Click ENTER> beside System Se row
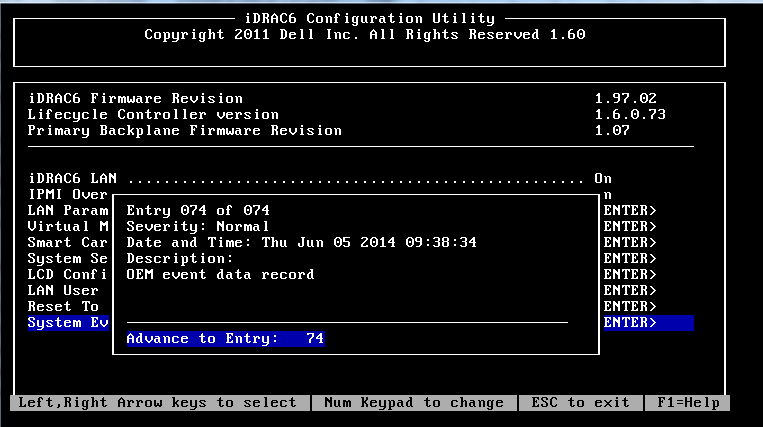 630,259
